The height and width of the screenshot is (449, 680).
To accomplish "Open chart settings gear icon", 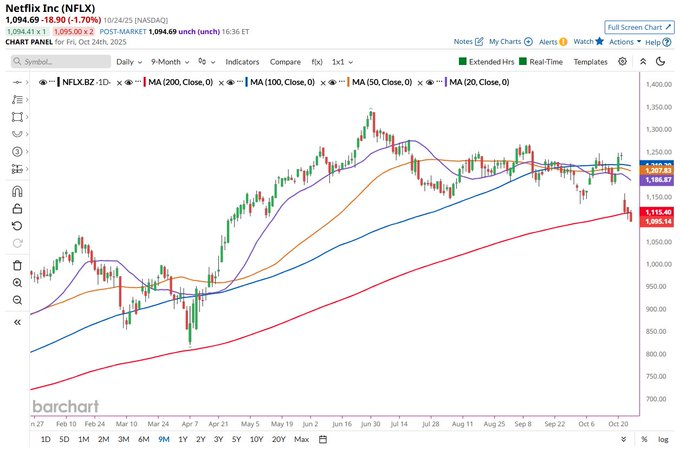I will pos(623,61).
